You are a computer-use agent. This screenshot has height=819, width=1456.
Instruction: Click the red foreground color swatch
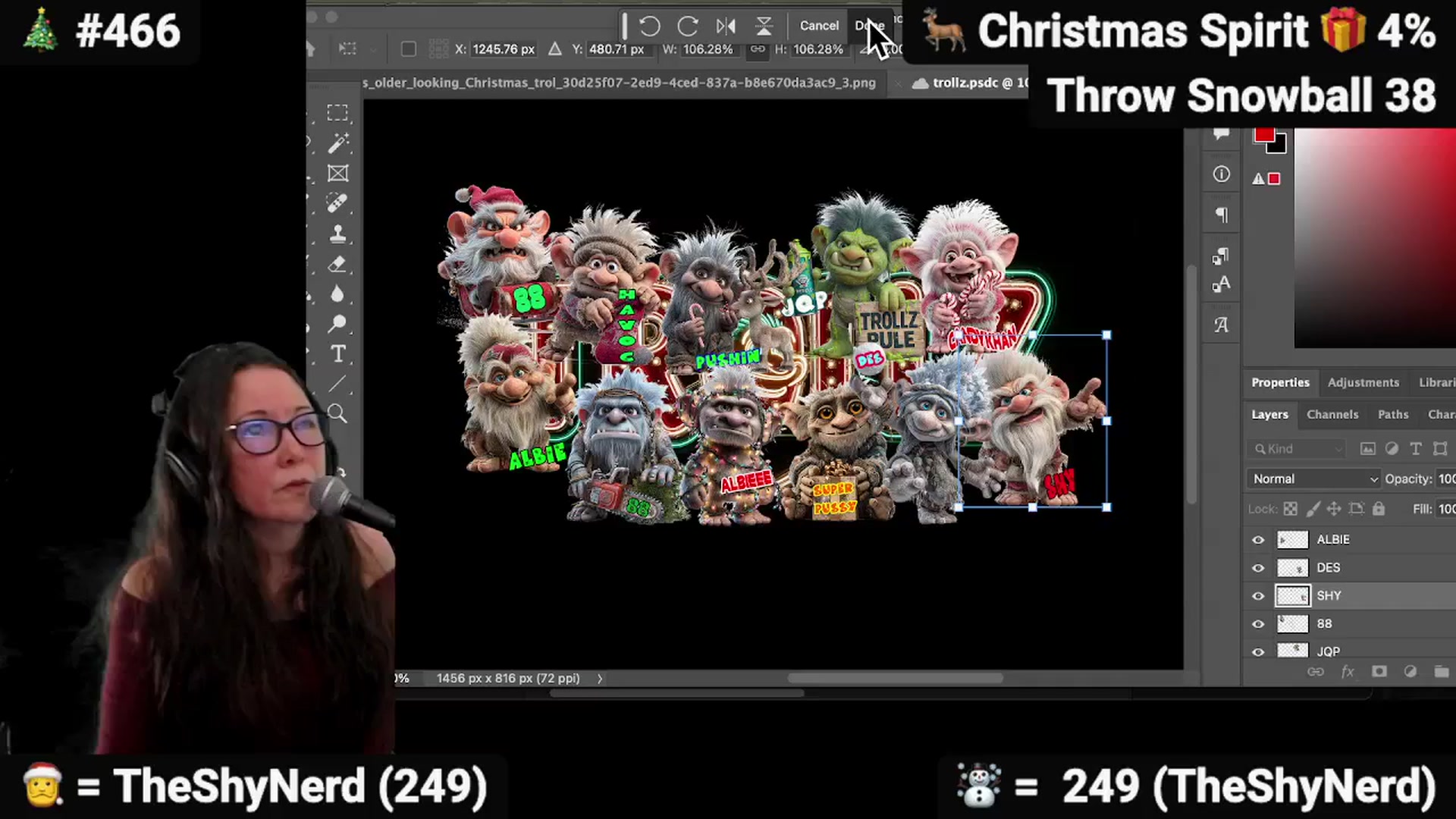coord(1263,136)
